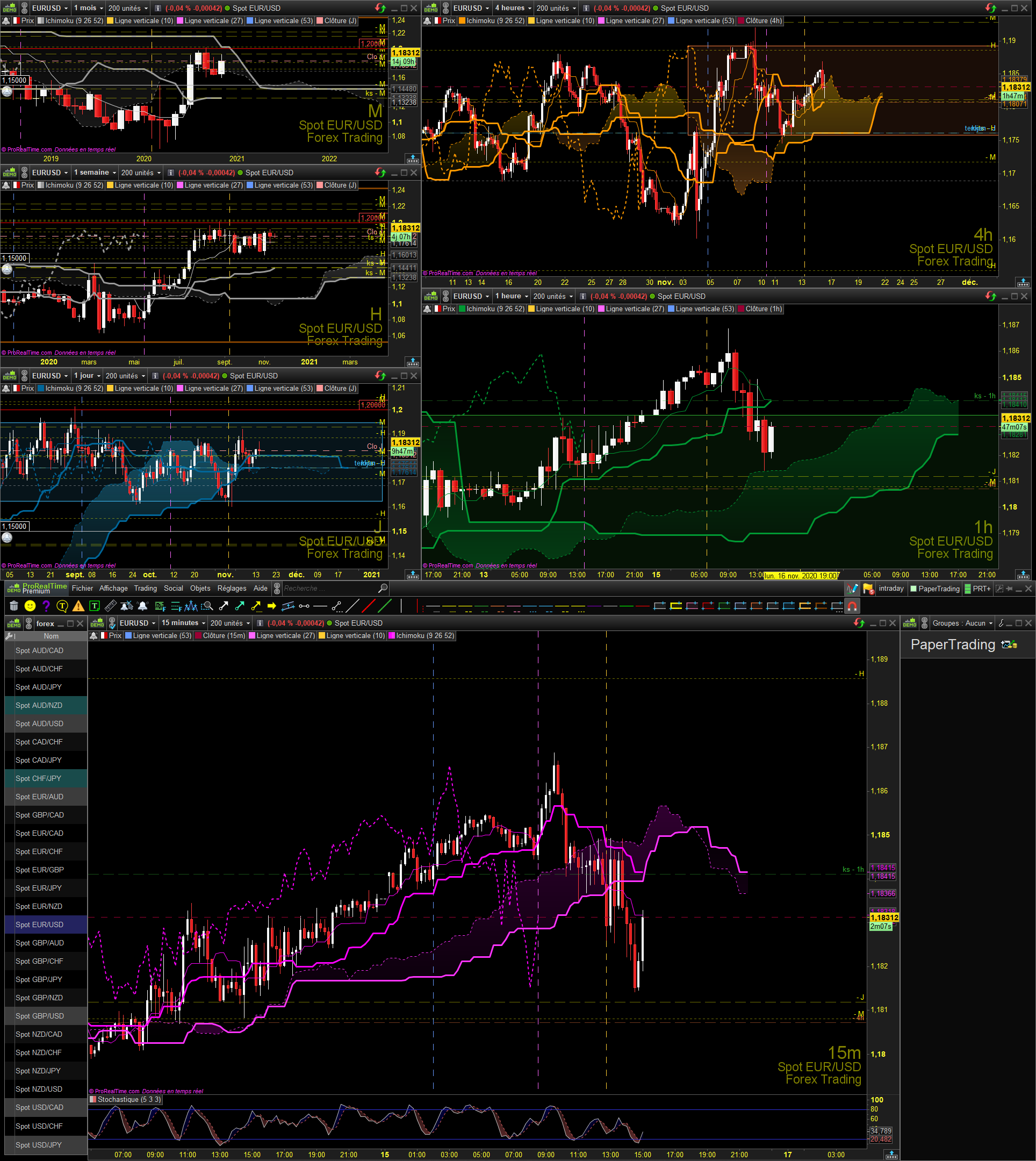Select the ruler measurement tool
Viewport: 1036px width, 1161px height.
click(x=111, y=606)
